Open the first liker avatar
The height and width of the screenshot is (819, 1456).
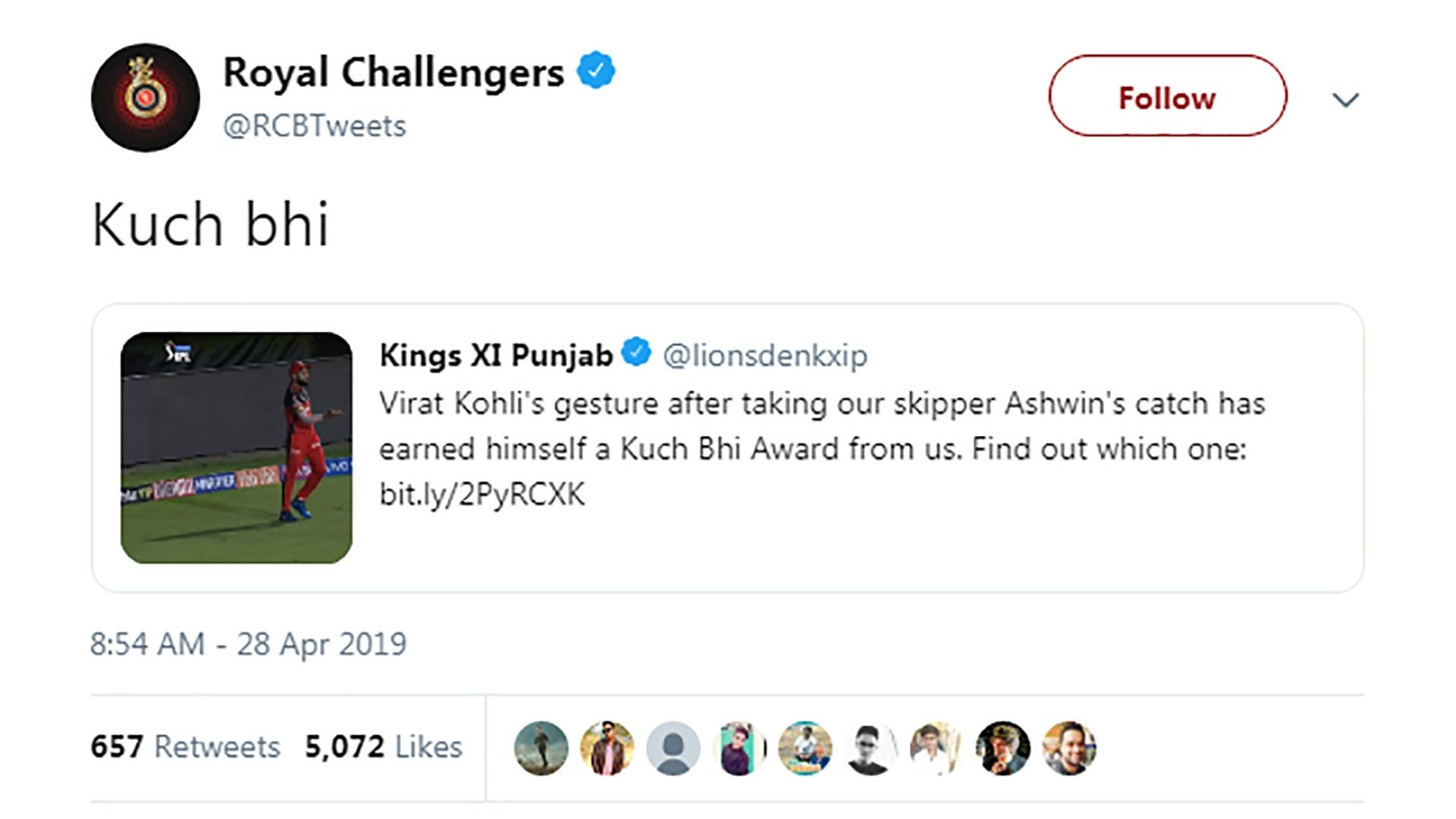click(541, 748)
